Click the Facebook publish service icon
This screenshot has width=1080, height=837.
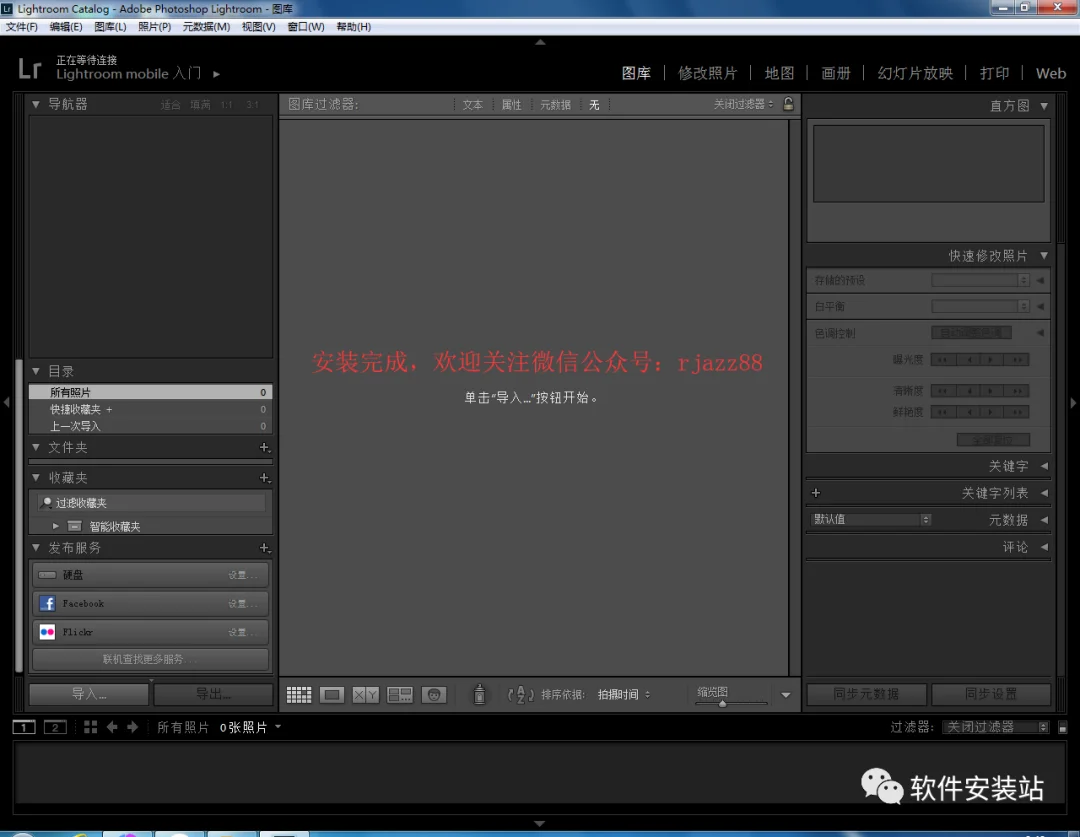pos(48,603)
